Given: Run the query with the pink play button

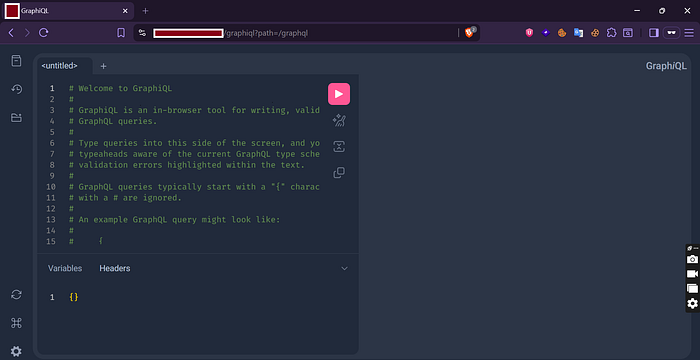Looking at the screenshot, I should coord(339,94).
